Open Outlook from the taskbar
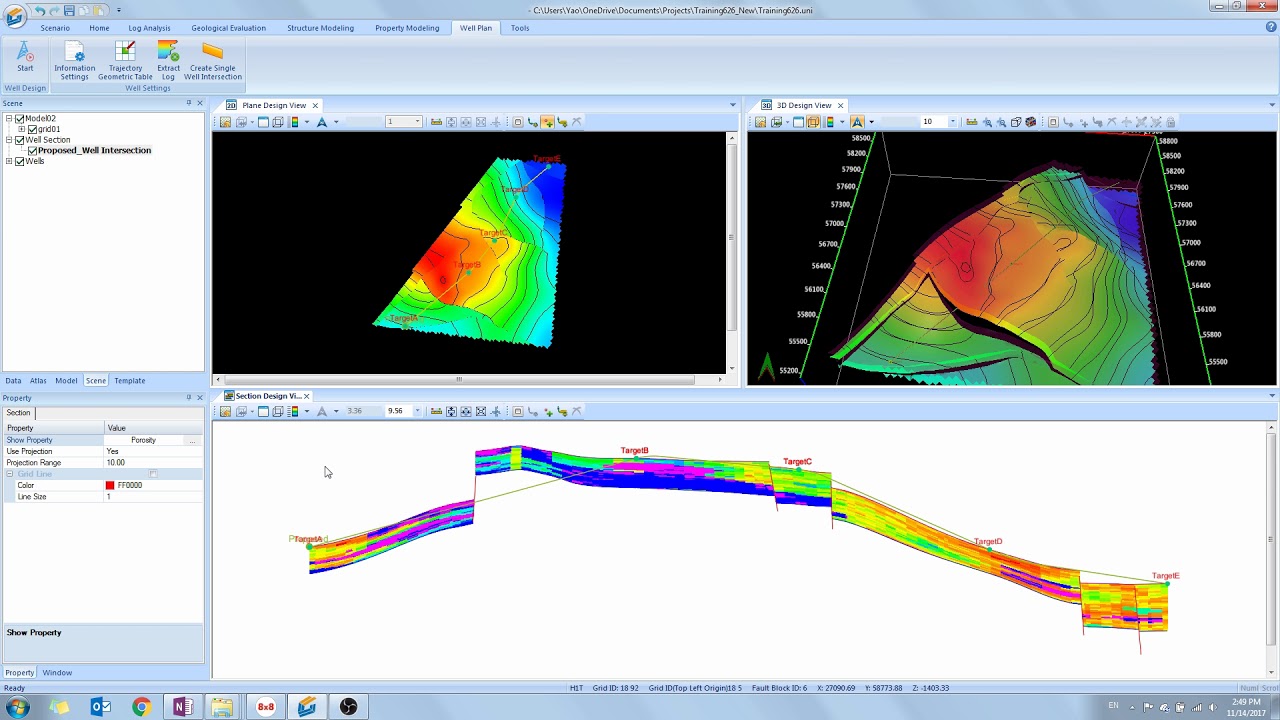The width and height of the screenshot is (1280, 720). click(101, 707)
